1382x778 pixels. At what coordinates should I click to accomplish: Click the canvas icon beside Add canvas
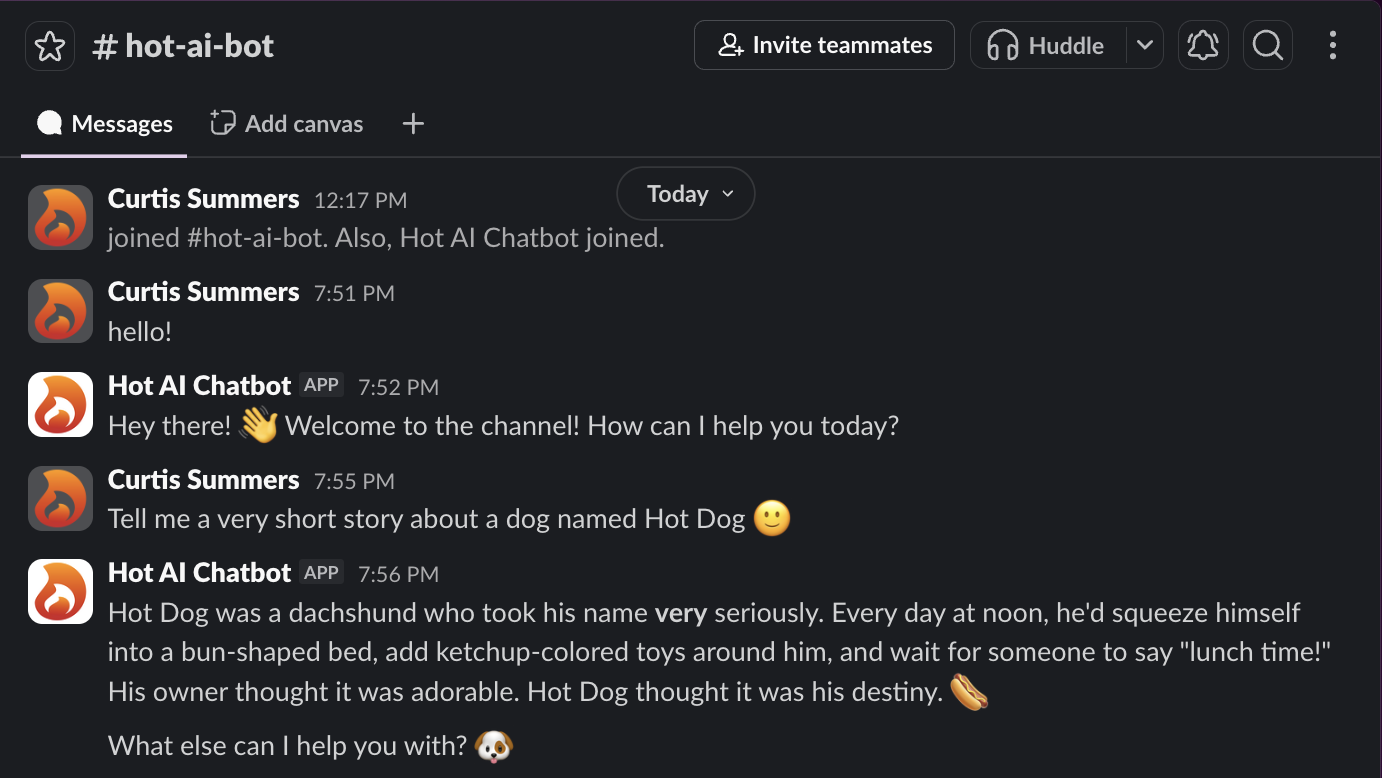(221, 123)
